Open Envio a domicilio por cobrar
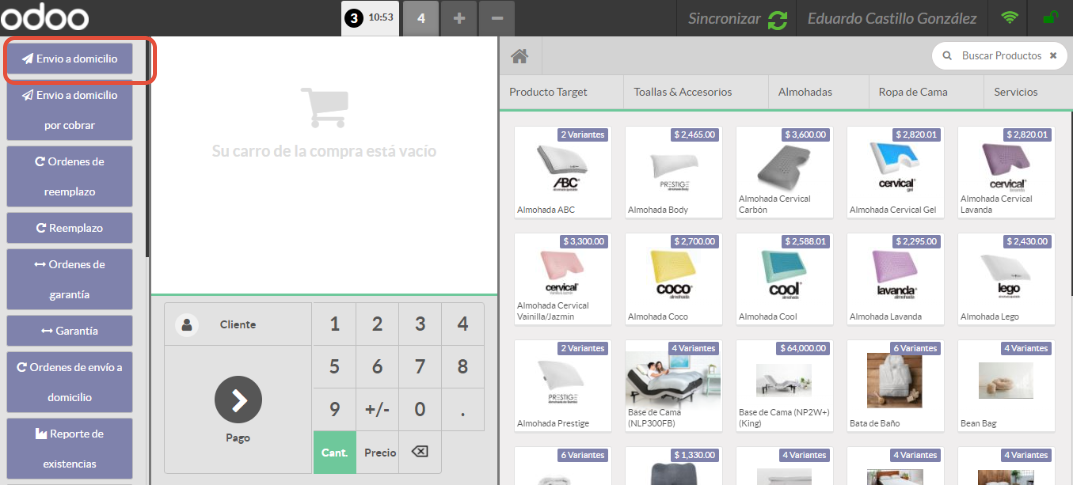 coord(70,110)
